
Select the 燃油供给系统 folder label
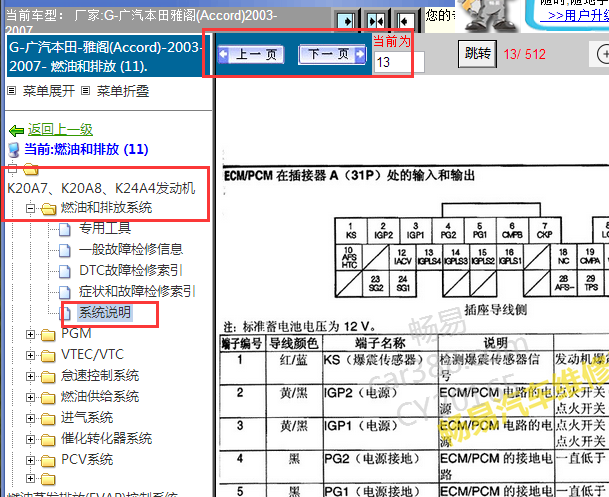pyautogui.click(x=100, y=396)
